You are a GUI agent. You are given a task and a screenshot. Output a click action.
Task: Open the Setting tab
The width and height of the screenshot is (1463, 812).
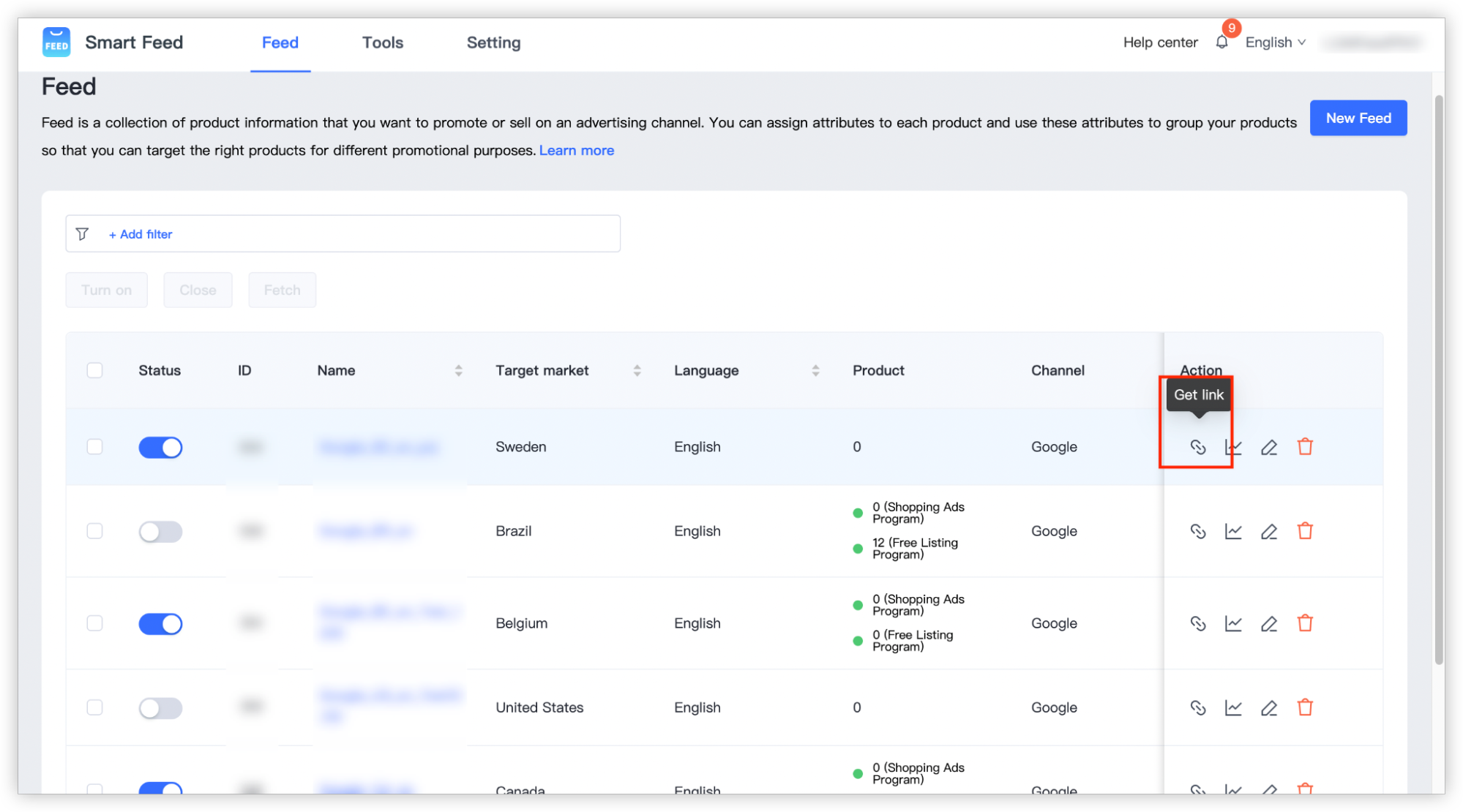pyautogui.click(x=493, y=42)
